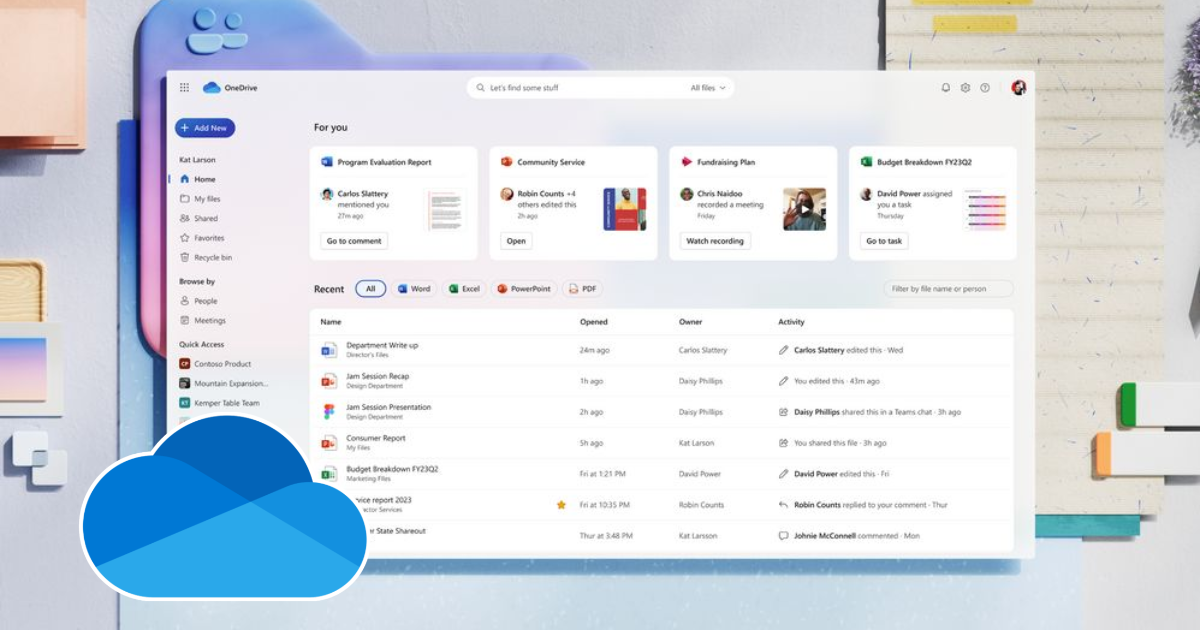
Task: Sort by the Owner column header
Action: [x=691, y=322]
